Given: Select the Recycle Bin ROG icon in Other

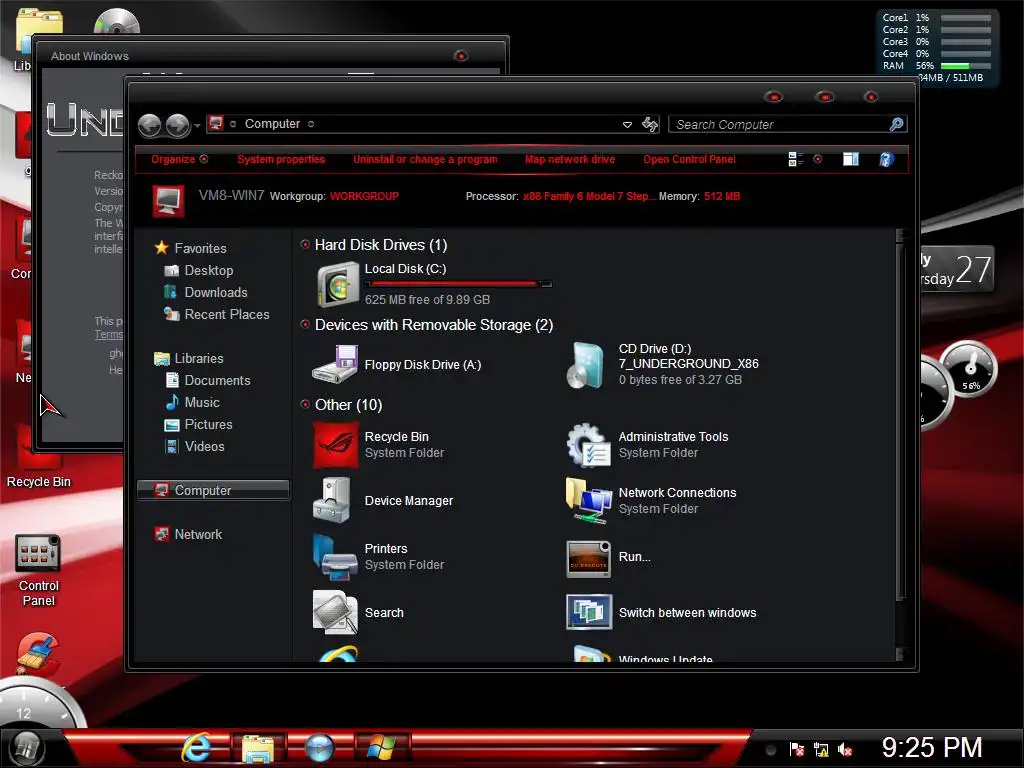Looking at the screenshot, I should (336, 445).
